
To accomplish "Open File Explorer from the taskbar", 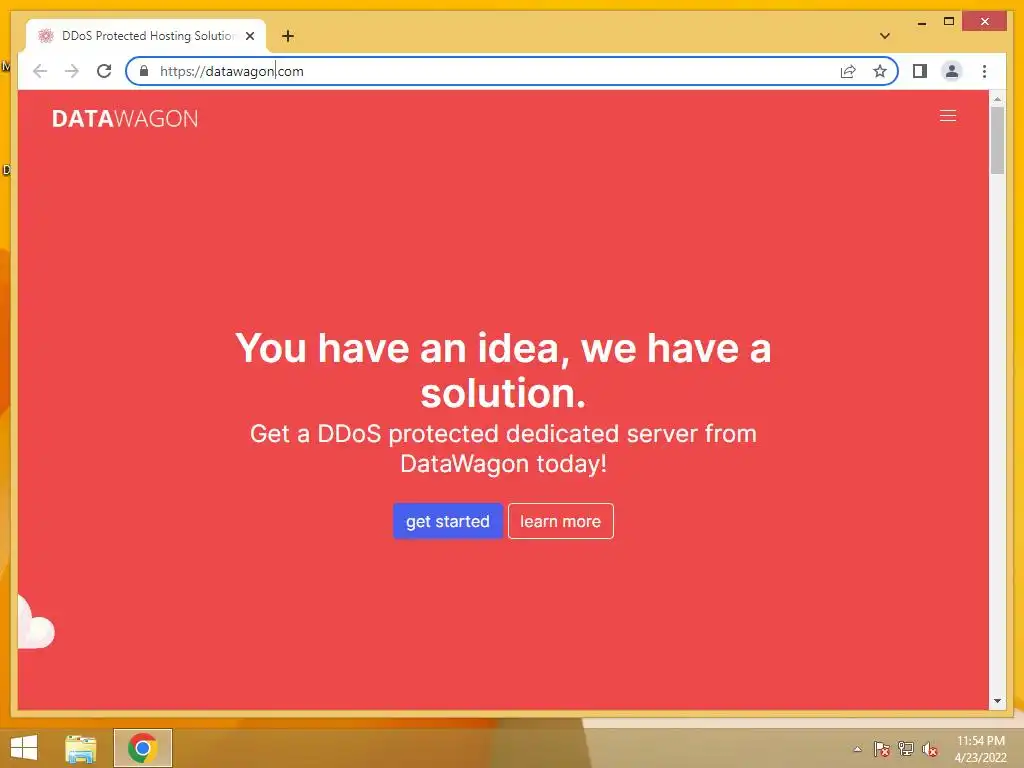I will point(81,748).
